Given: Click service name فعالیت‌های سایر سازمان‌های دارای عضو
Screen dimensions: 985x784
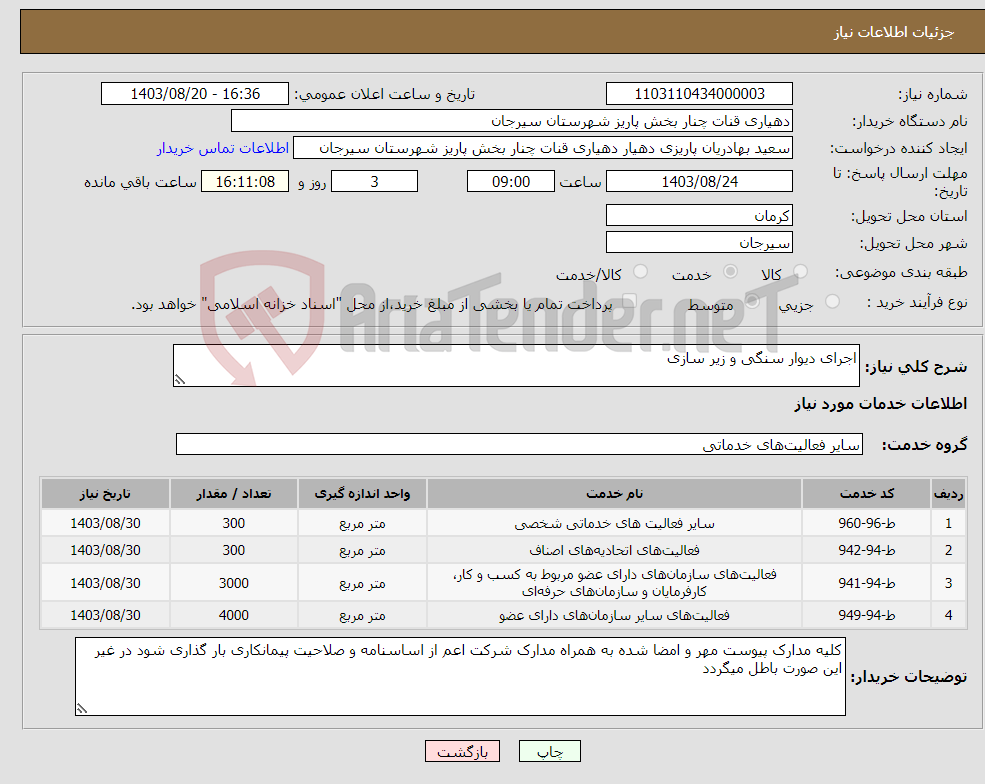Looking at the screenshot, I should click(614, 615).
